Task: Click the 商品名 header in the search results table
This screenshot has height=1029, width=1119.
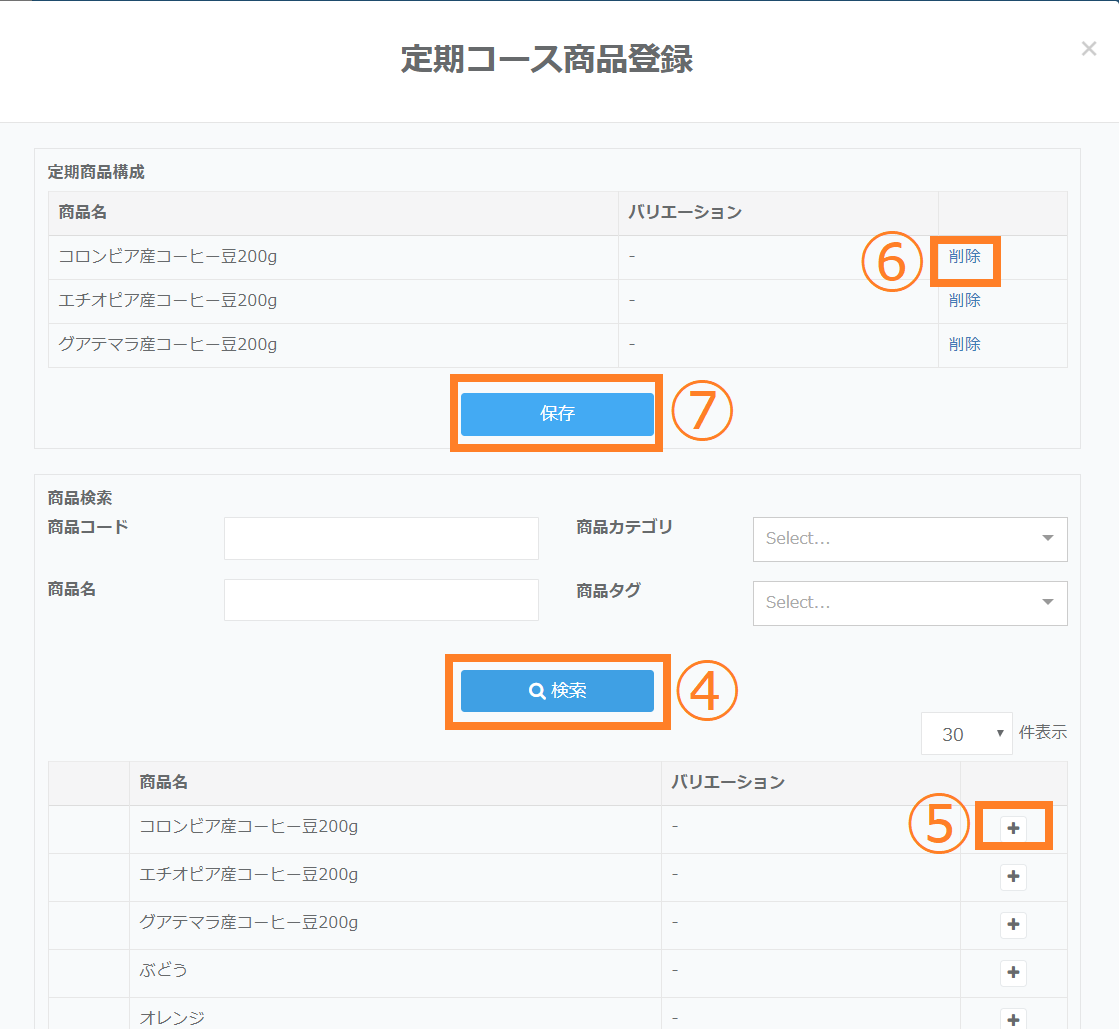Action: (164, 782)
